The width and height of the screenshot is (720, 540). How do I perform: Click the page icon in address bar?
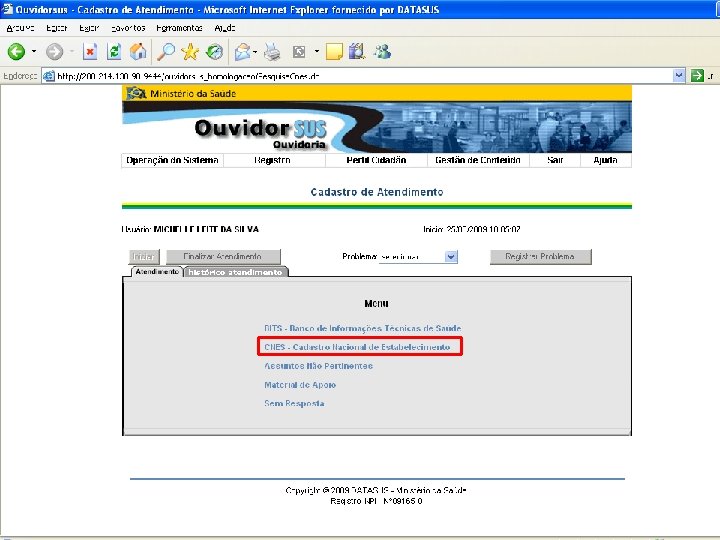[x=49, y=76]
